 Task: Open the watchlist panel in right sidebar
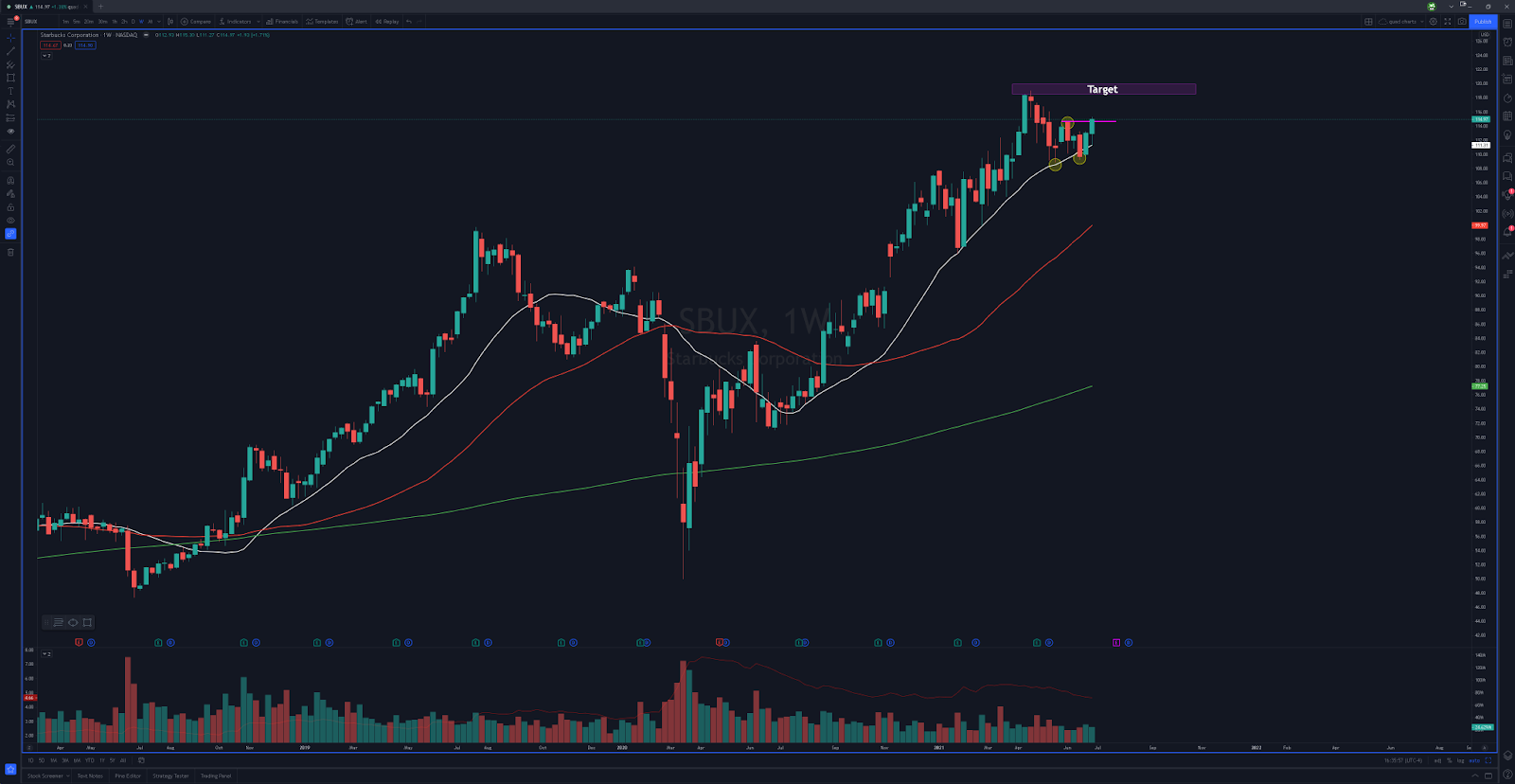[1507, 24]
